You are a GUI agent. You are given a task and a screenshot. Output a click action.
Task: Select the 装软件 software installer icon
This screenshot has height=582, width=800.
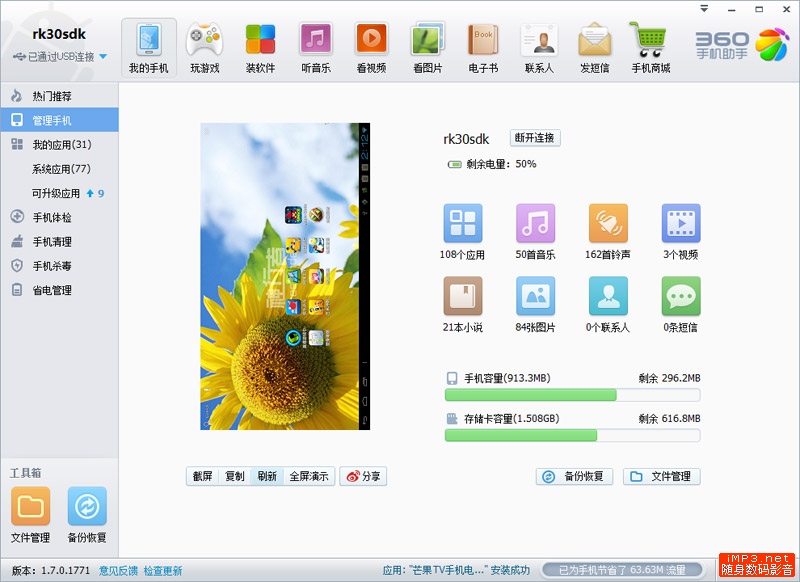262,46
